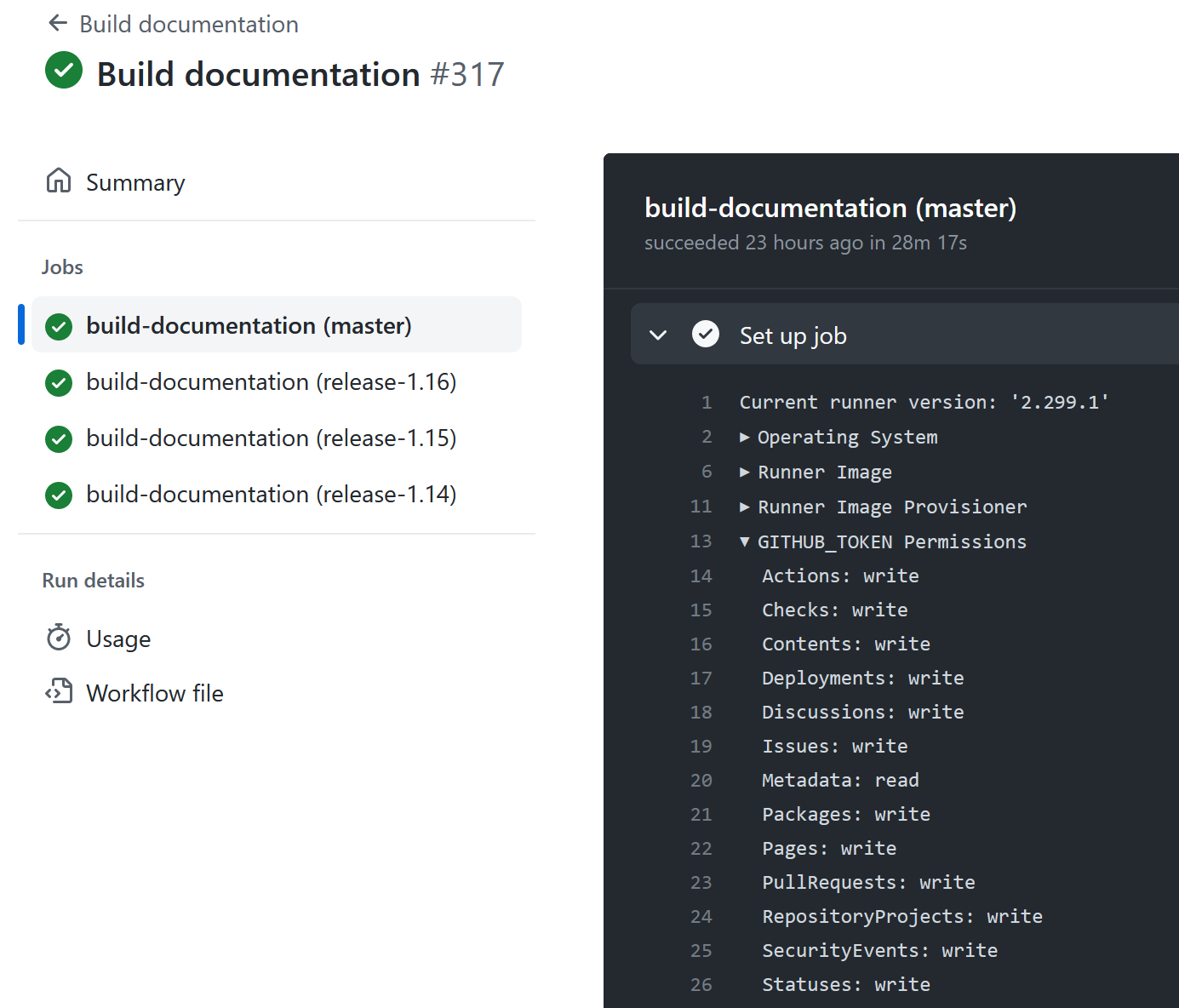Click the 'Packages: write' log line

click(846, 814)
